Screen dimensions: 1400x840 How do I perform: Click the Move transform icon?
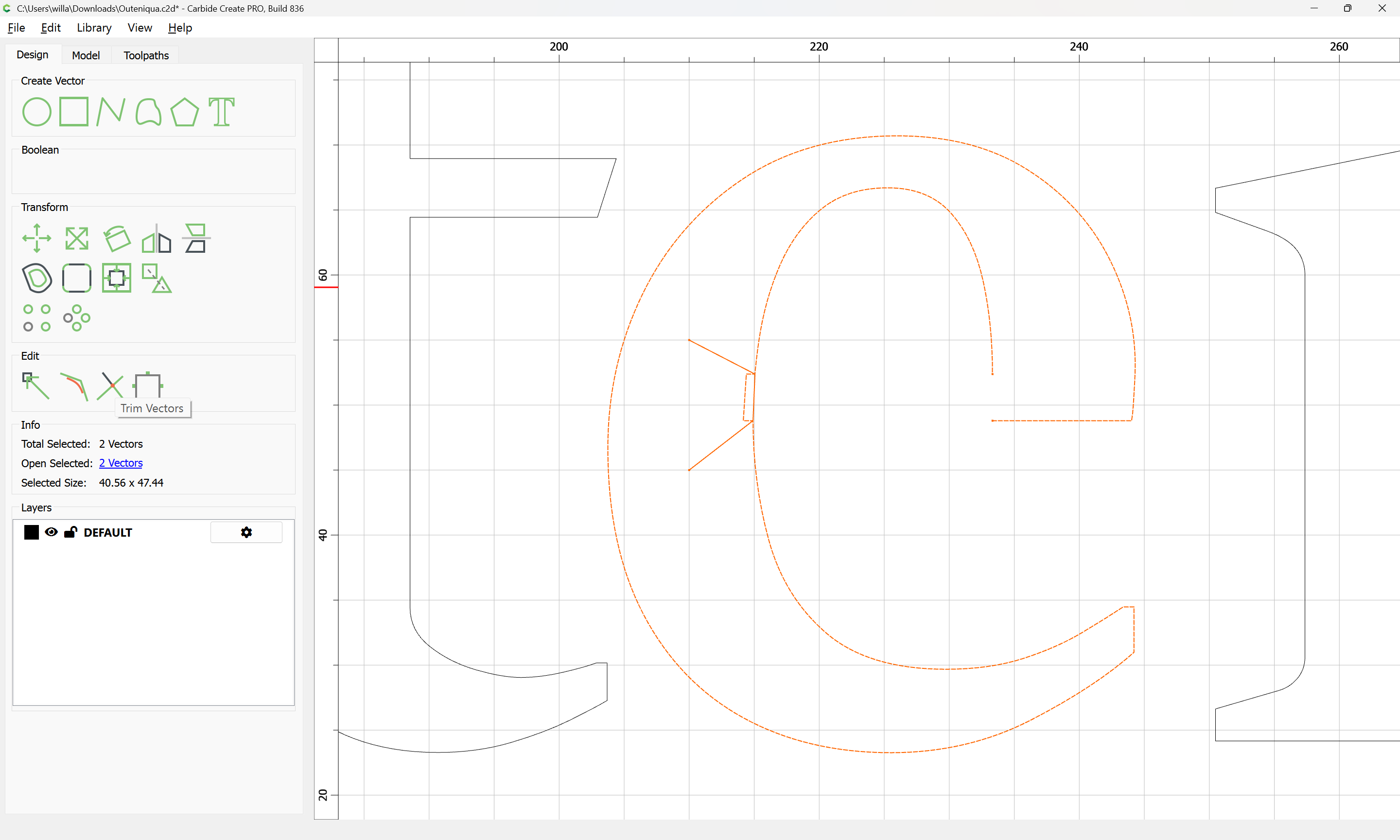pyautogui.click(x=37, y=238)
